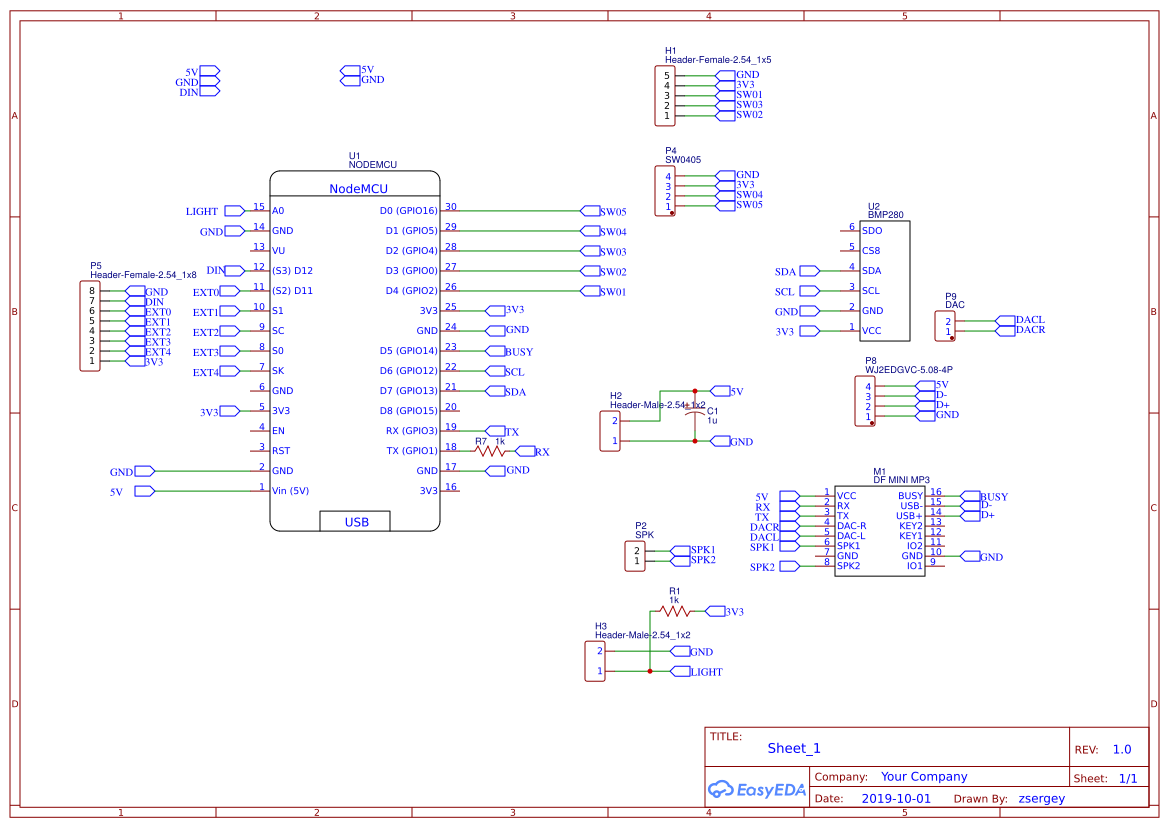Select the LIGHT net flag at NodeMCU A0
1169x828 pixels.
click(214, 211)
